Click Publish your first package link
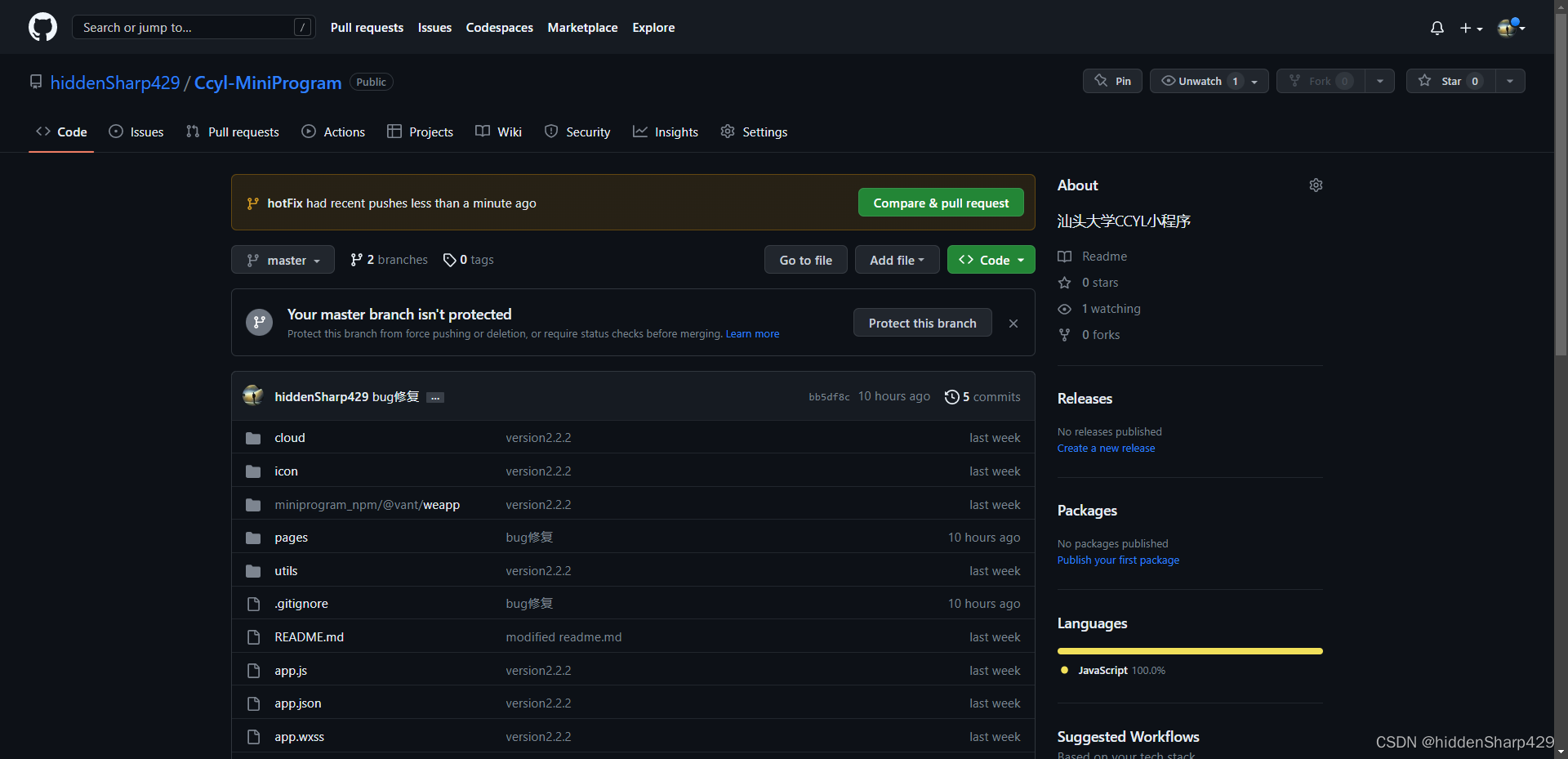 point(1118,560)
